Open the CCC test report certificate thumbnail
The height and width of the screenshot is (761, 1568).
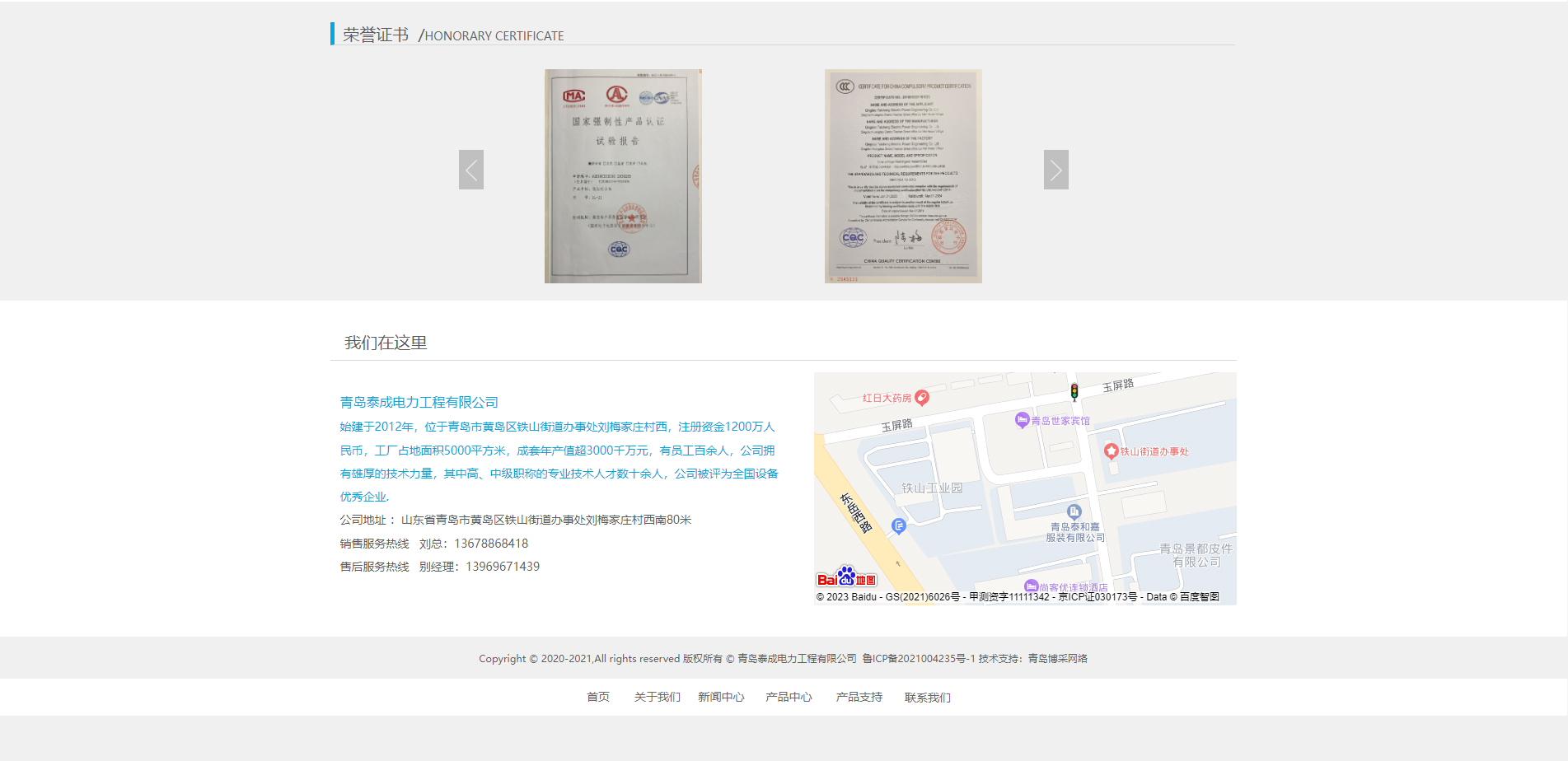(623, 176)
